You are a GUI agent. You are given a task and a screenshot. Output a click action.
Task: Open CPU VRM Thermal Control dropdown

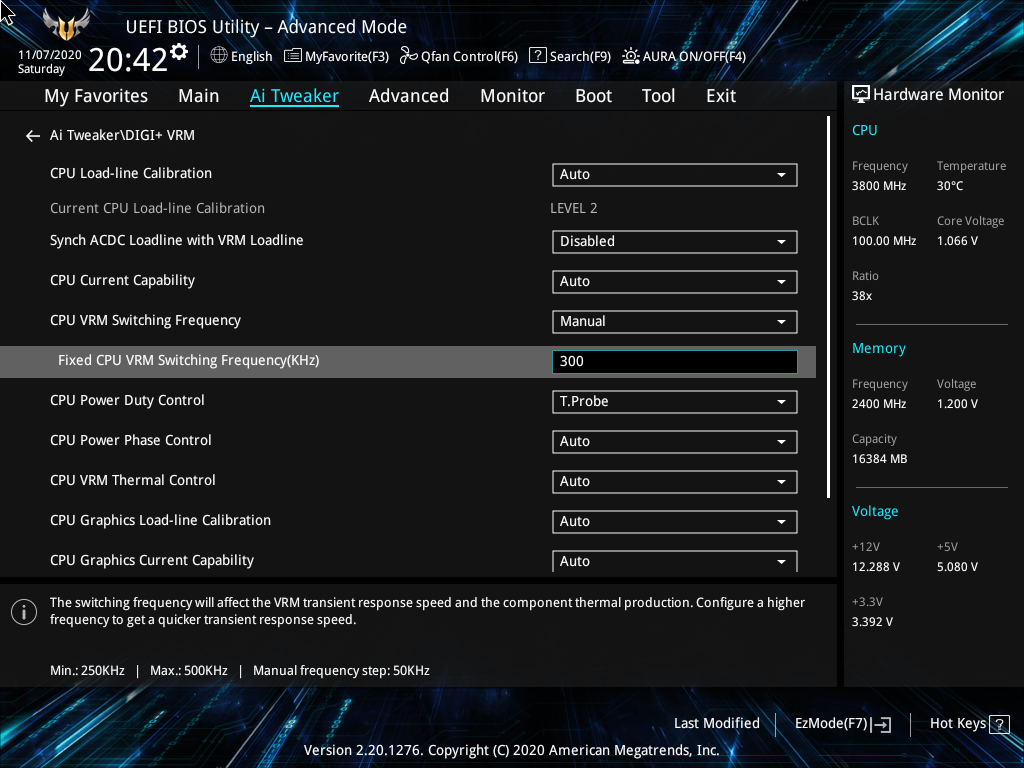(x=675, y=481)
